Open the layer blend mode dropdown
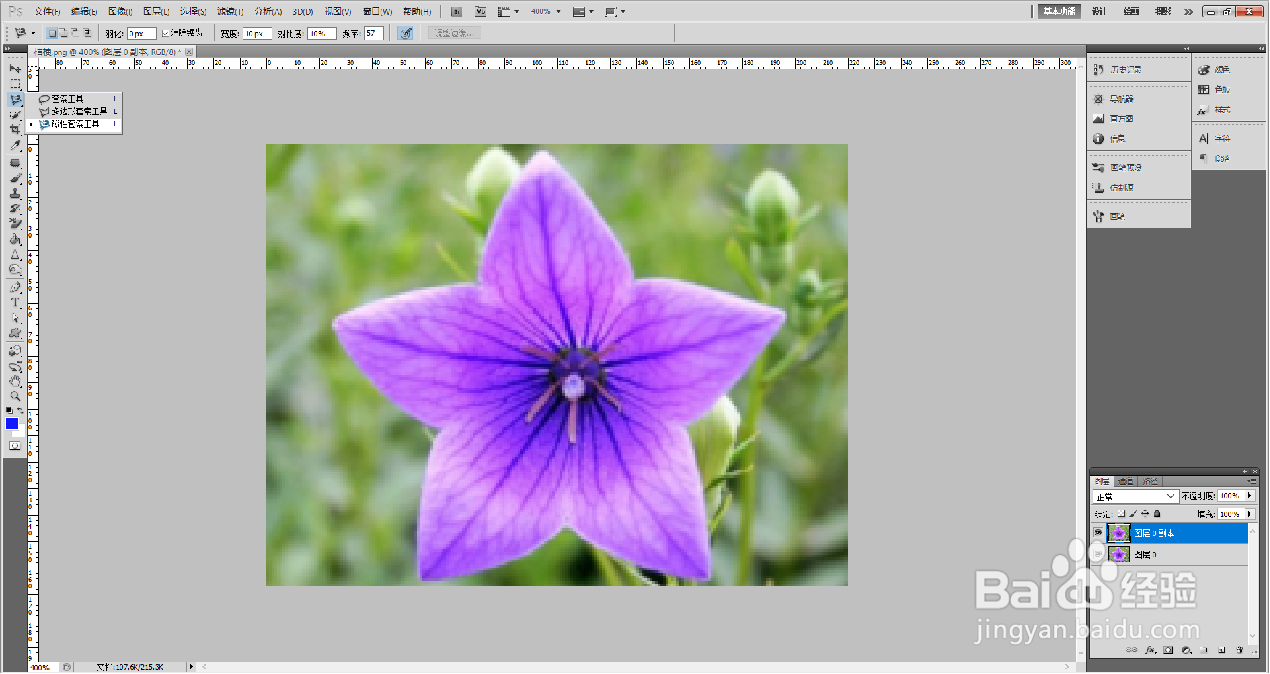 click(x=1135, y=496)
